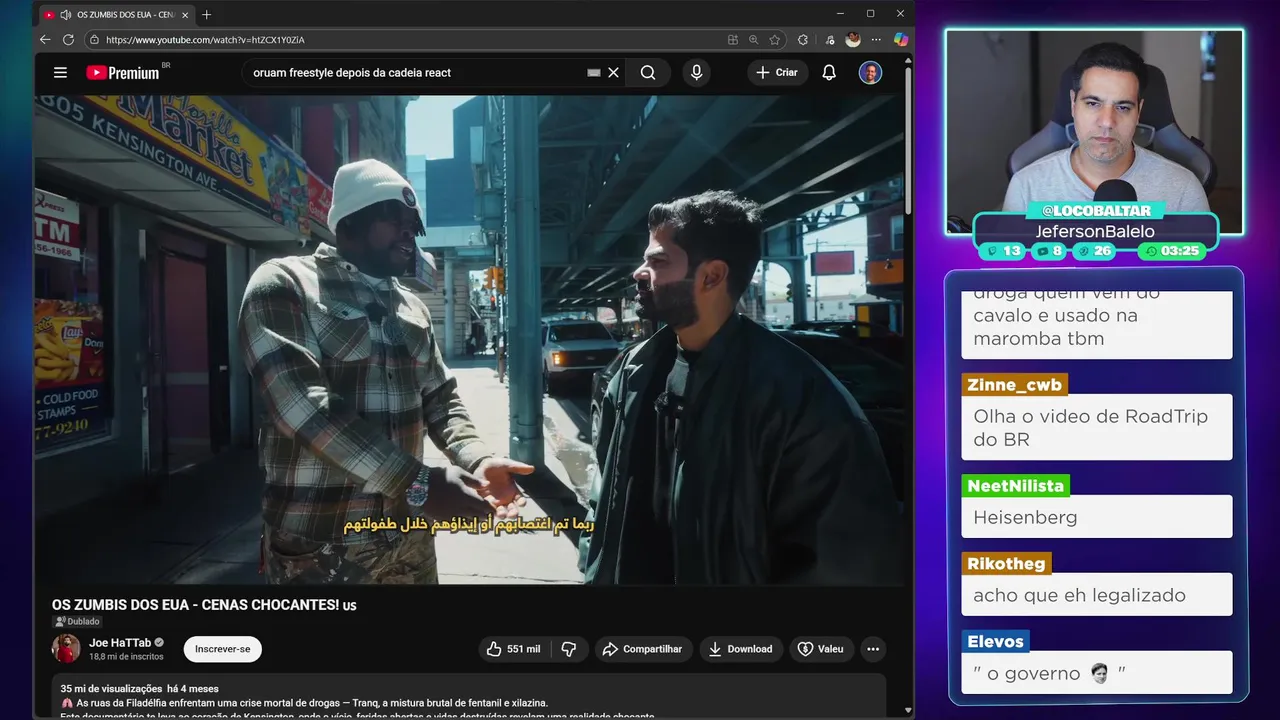Open the browser profile avatar
The height and width of the screenshot is (720, 1280).
pyautogui.click(x=853, y=40)
